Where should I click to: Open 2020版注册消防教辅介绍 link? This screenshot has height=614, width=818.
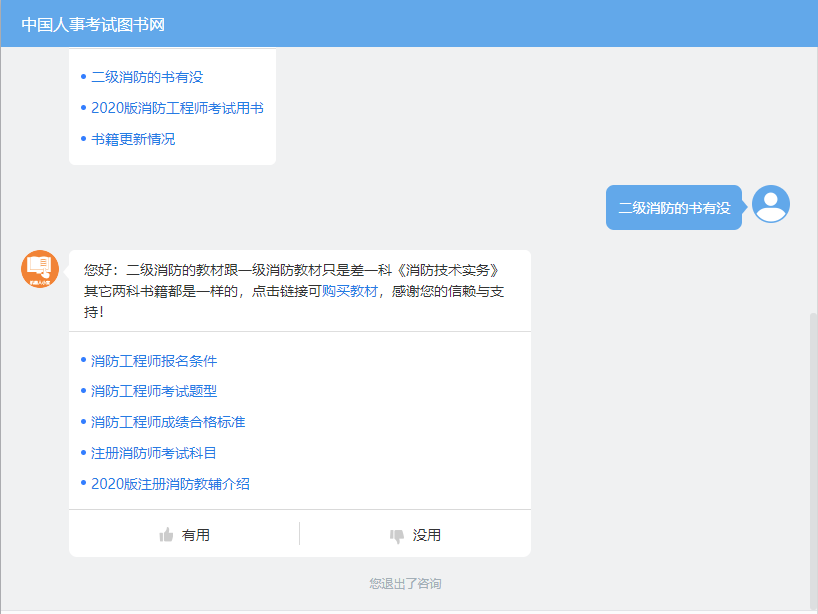tap(170, 484)
